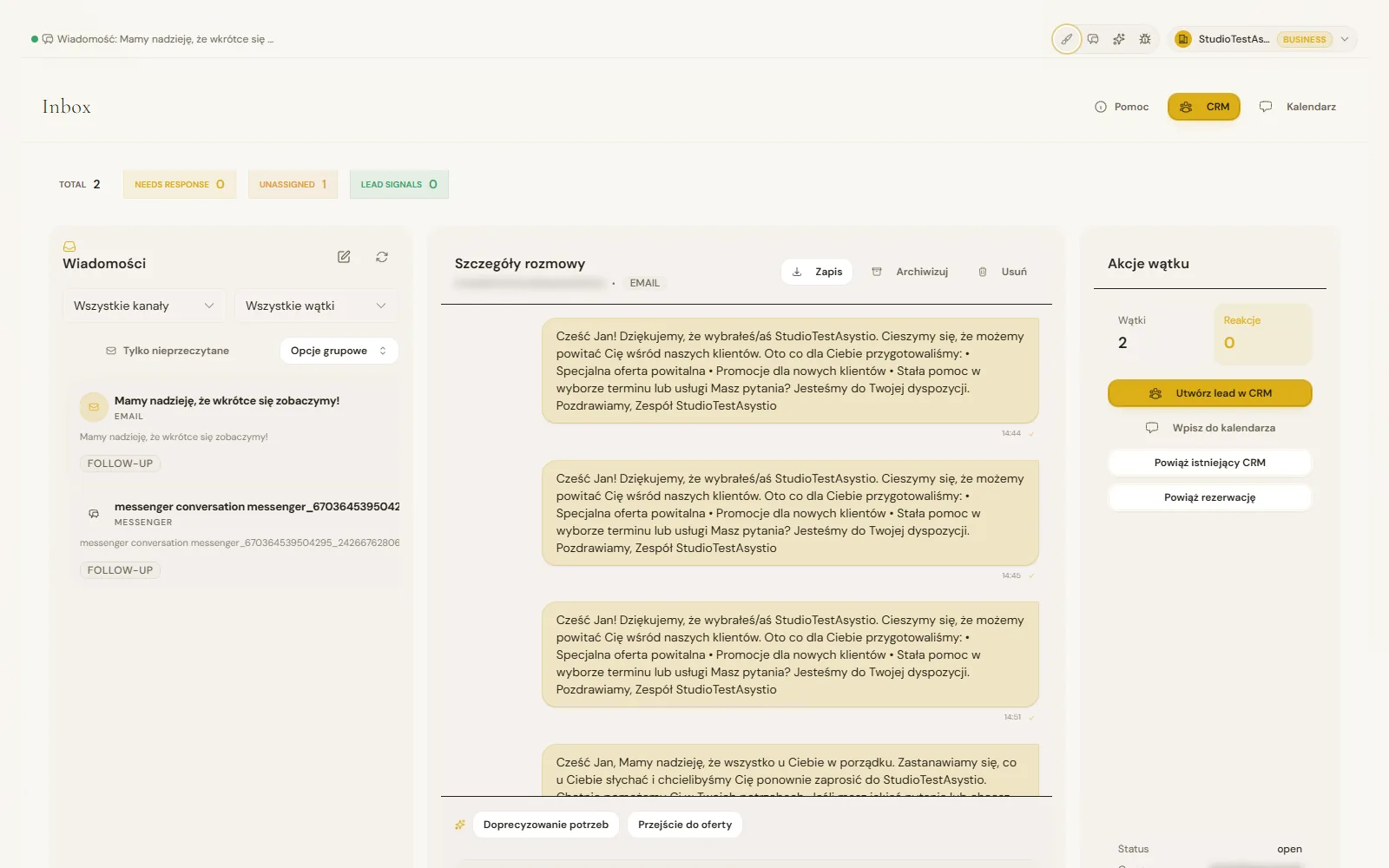The width and height of the screenshot is (1389, 868).
Task: Click FOLLOW-UP tag on the messenger thread
Action: (120, 570)
